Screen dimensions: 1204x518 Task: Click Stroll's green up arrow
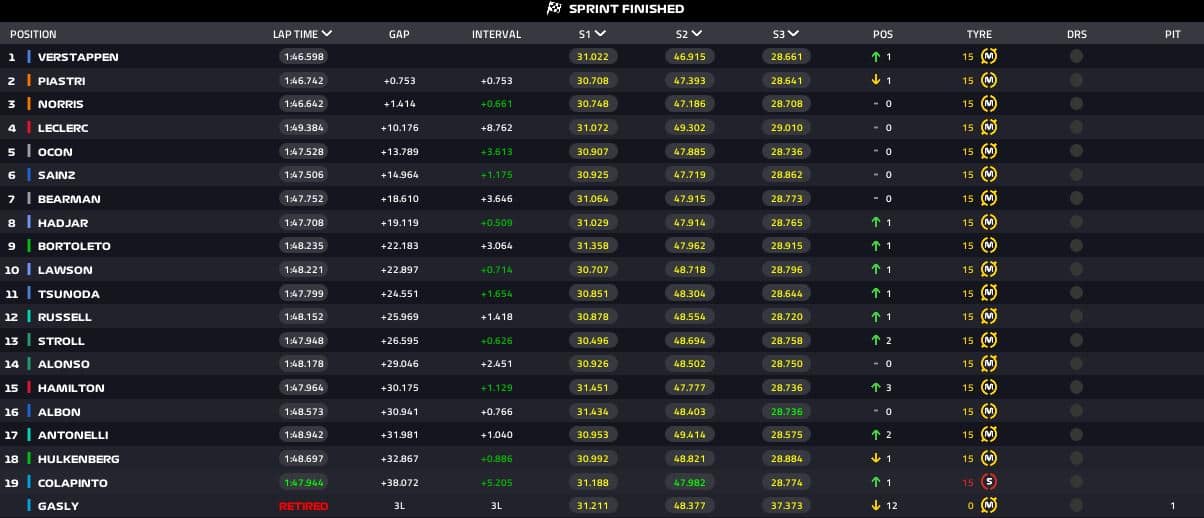coord(876,340)
